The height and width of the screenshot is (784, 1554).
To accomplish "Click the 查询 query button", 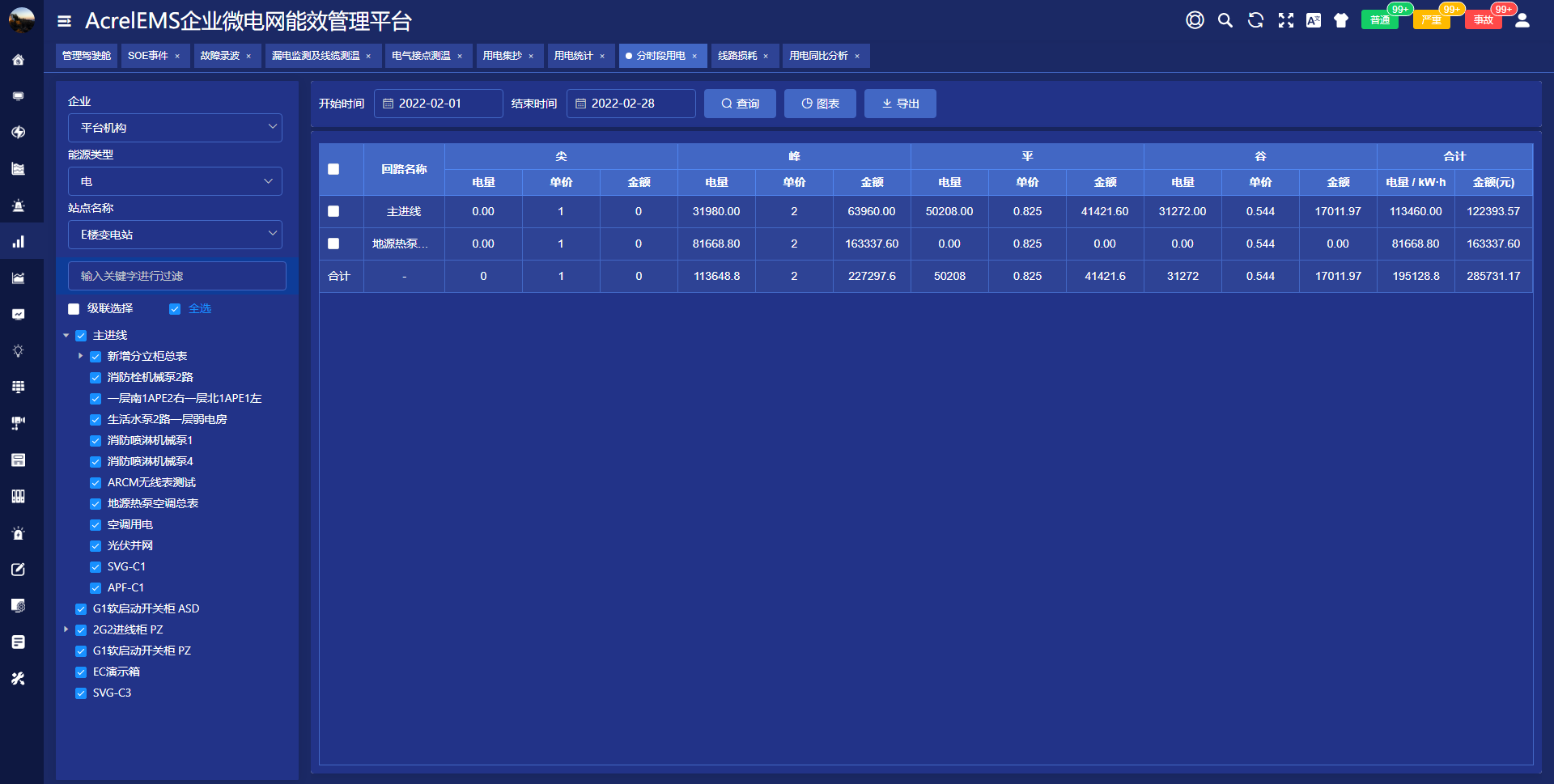I will pos(740,104).
